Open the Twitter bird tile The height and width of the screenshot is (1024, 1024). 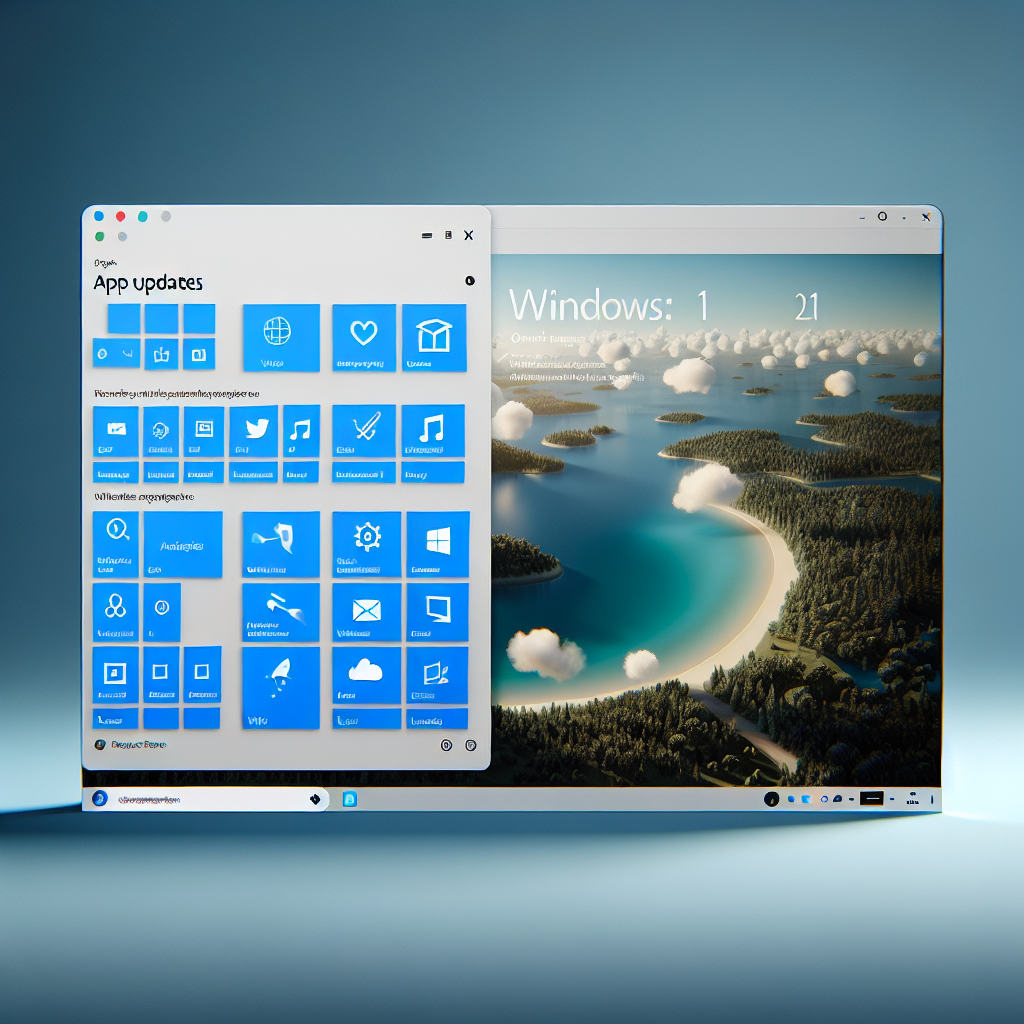point(253,431)
